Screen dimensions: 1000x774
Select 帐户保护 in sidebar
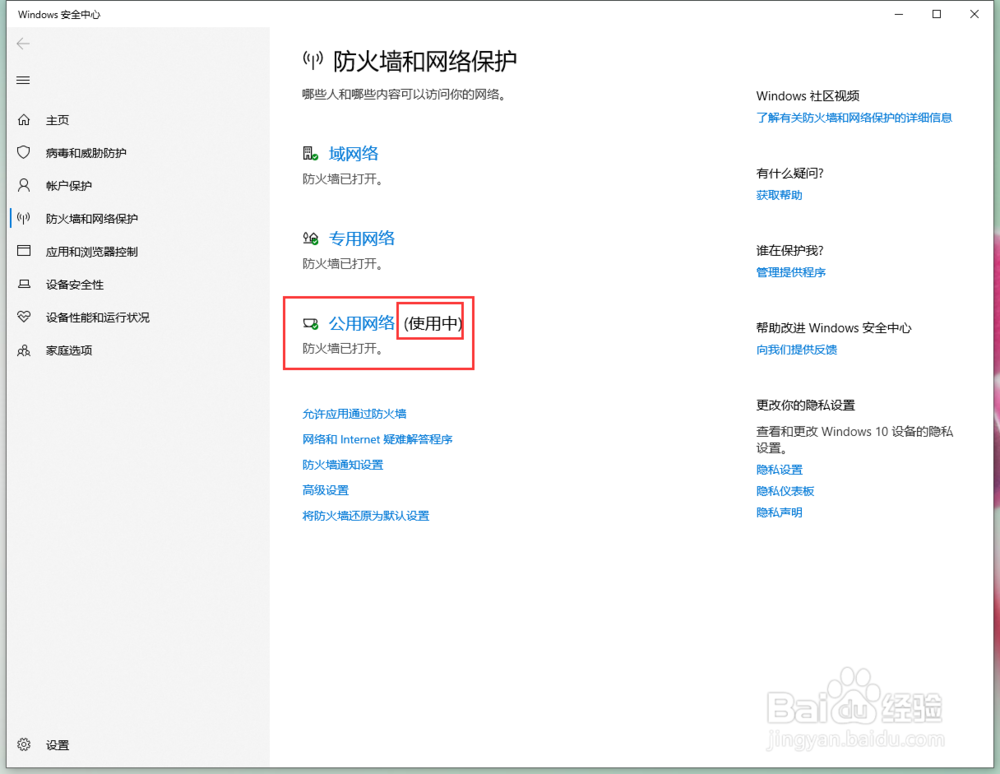click(x=69, y=186)
